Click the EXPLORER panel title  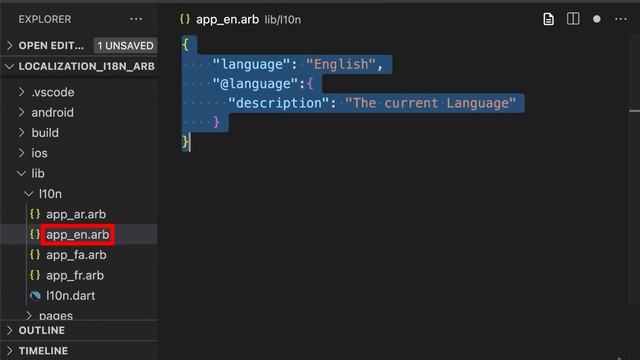(x=44, y=19)
